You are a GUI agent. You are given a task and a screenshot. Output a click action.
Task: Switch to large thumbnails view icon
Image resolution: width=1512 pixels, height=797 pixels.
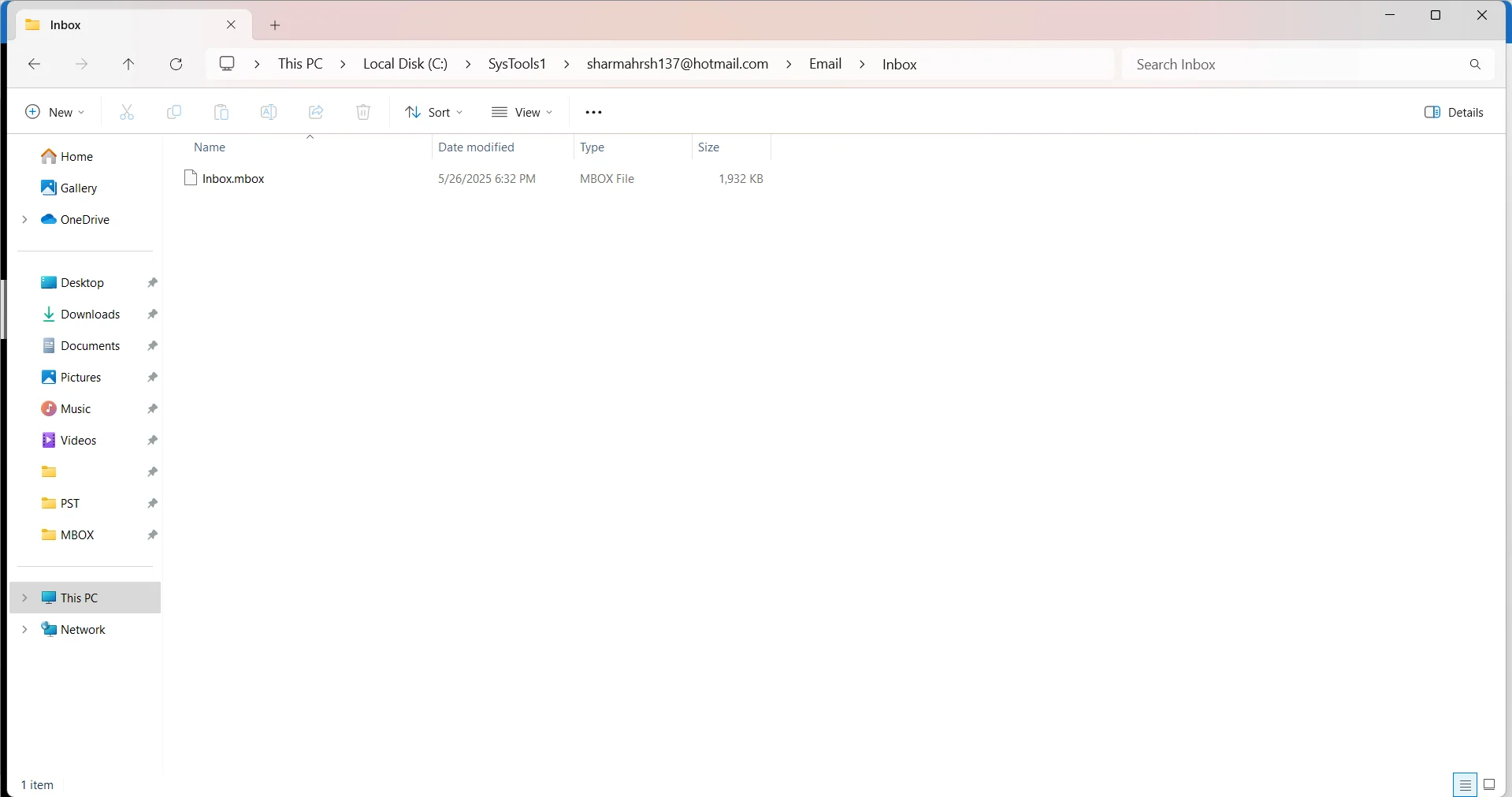click(1489, 784)
